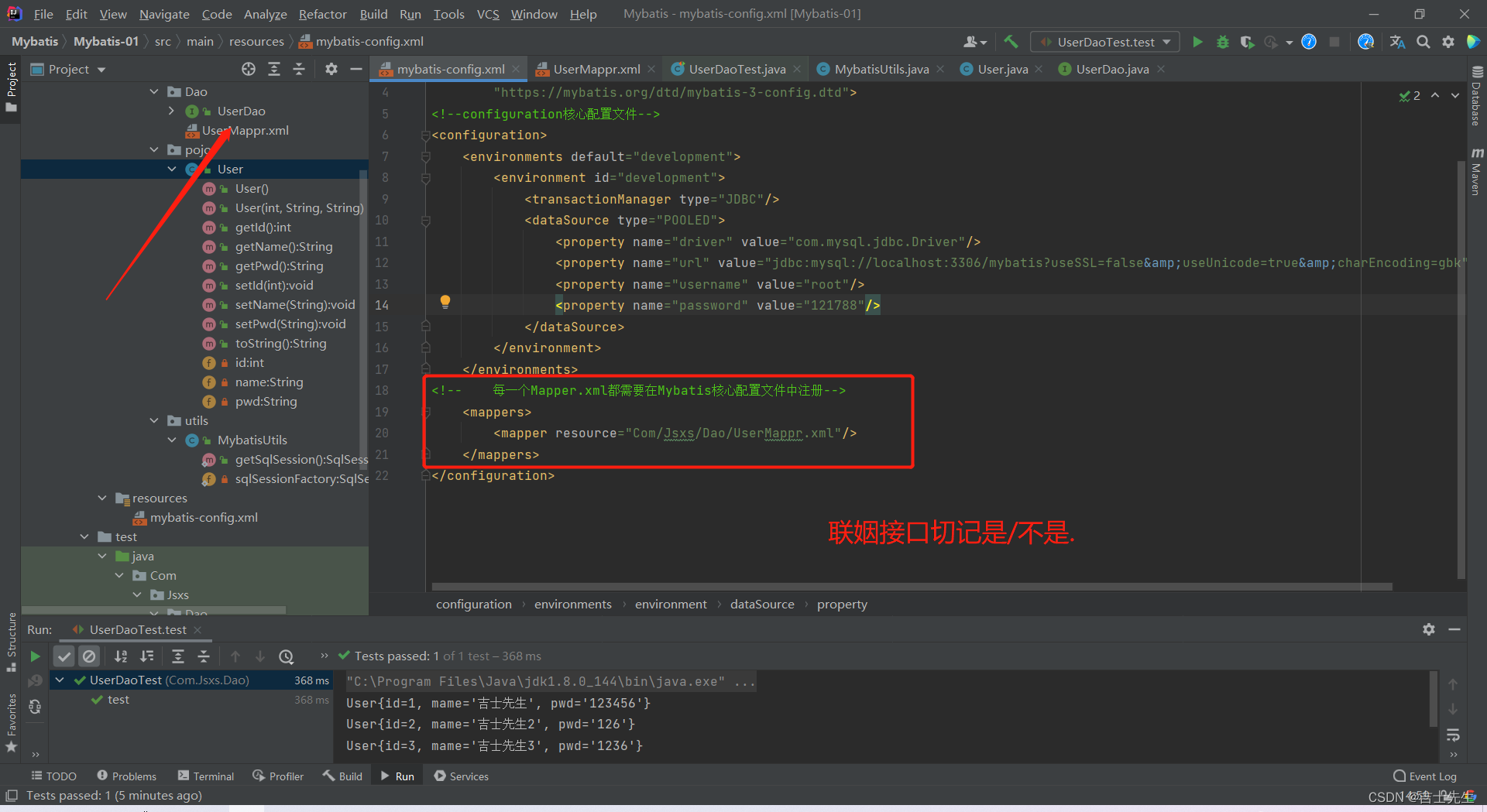The width and height of the screenshot is (1487, 812).
Task: Collapse the resources folder
Action: pos(101,498)
